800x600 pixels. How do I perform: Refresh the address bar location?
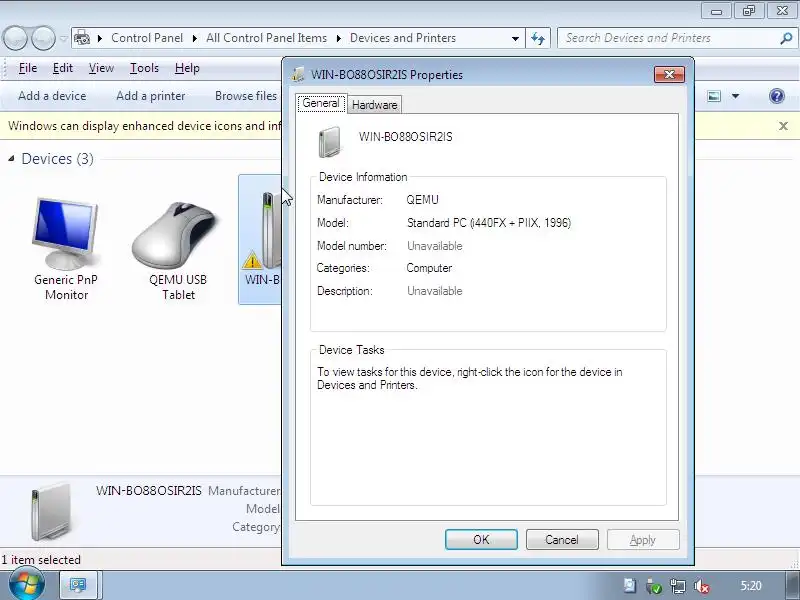pyautogui.click(x=538, y=38)
